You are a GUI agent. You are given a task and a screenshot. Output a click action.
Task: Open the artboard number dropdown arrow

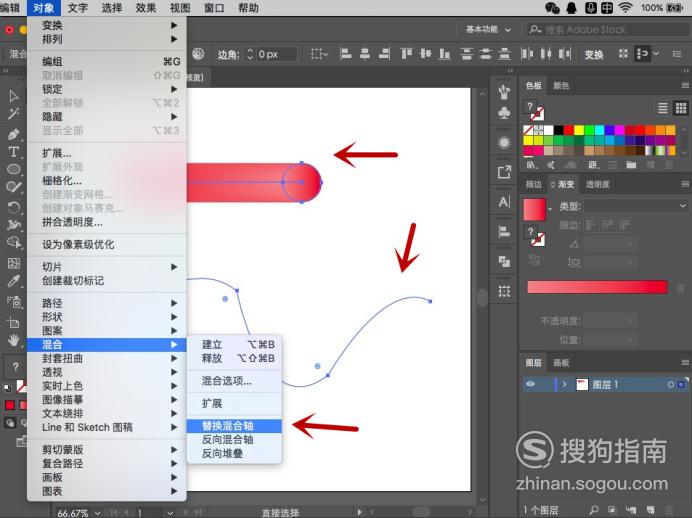pos(170,513)
